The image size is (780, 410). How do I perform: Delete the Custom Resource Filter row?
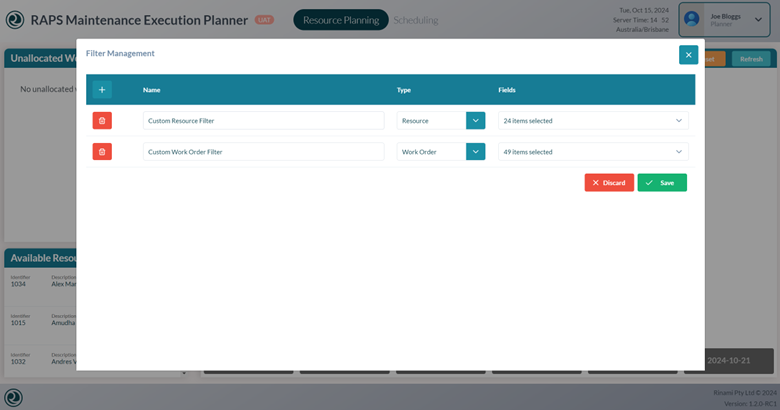pos(102,121)
